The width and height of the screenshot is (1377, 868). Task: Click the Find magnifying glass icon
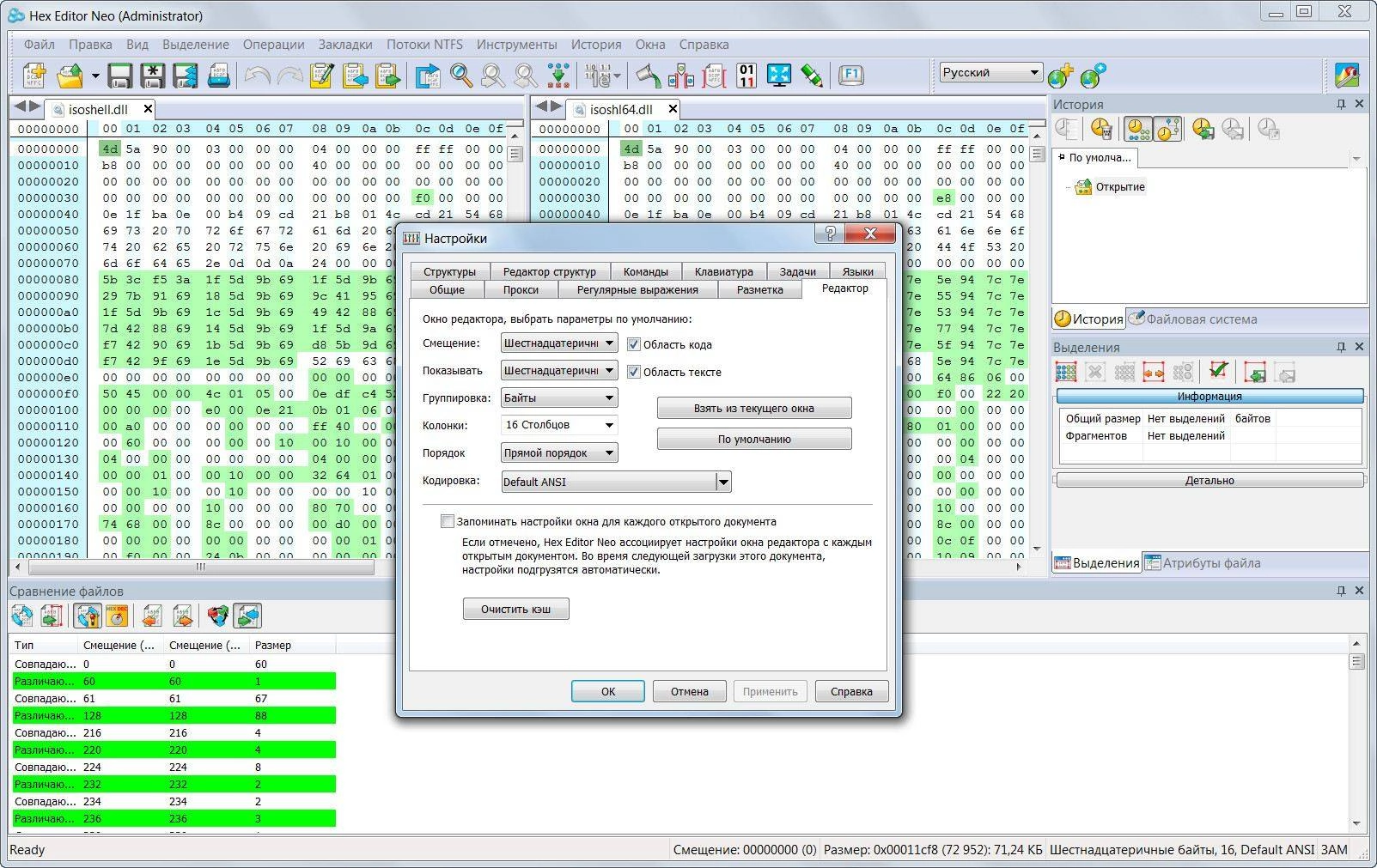pos(461,76)
